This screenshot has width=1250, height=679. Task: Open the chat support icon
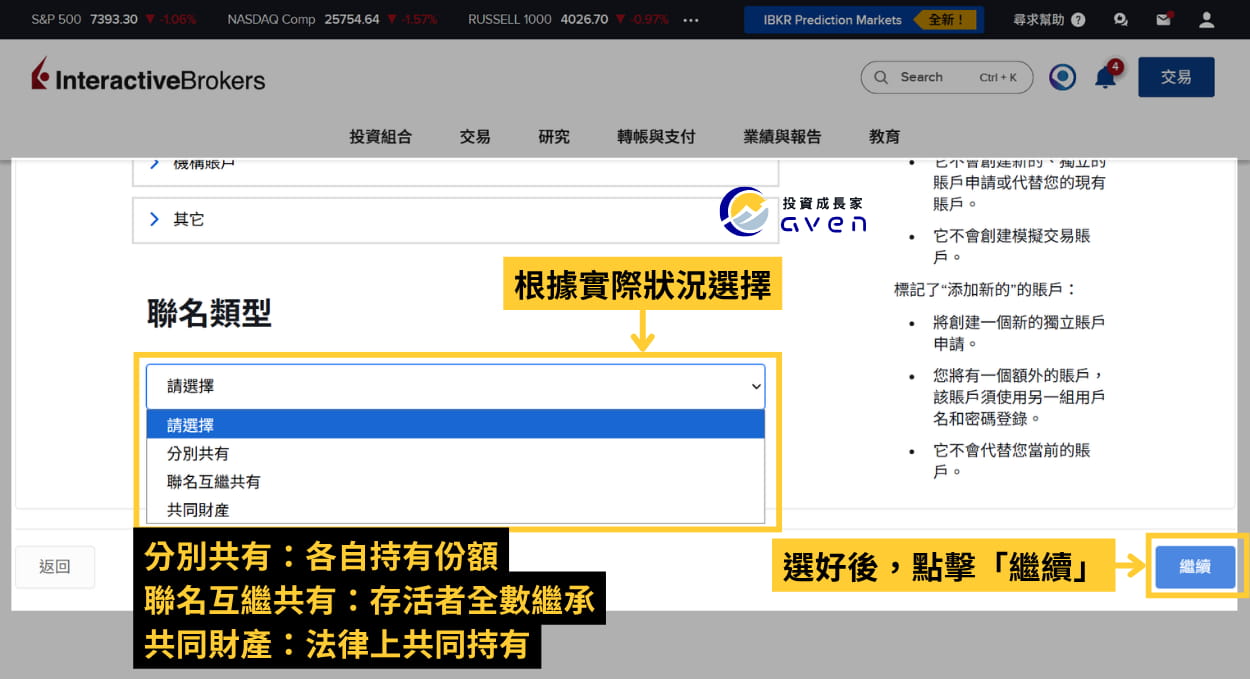[x=1121, y=19]
